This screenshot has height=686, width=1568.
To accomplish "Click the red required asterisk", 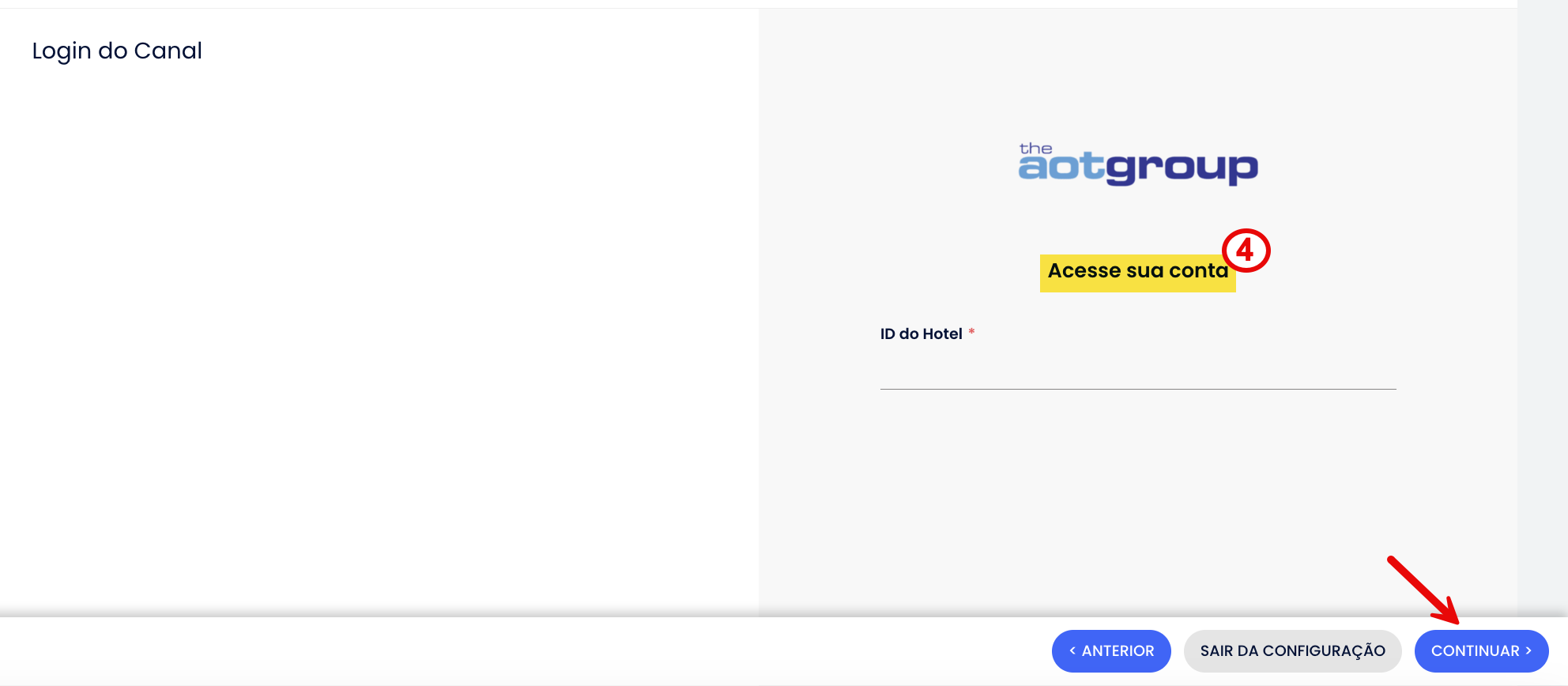I will (971, 332).
